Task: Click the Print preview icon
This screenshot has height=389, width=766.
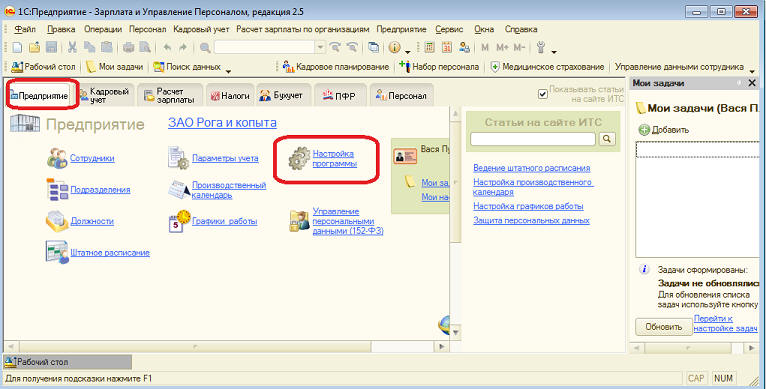Action: click(x=145, y=47)
